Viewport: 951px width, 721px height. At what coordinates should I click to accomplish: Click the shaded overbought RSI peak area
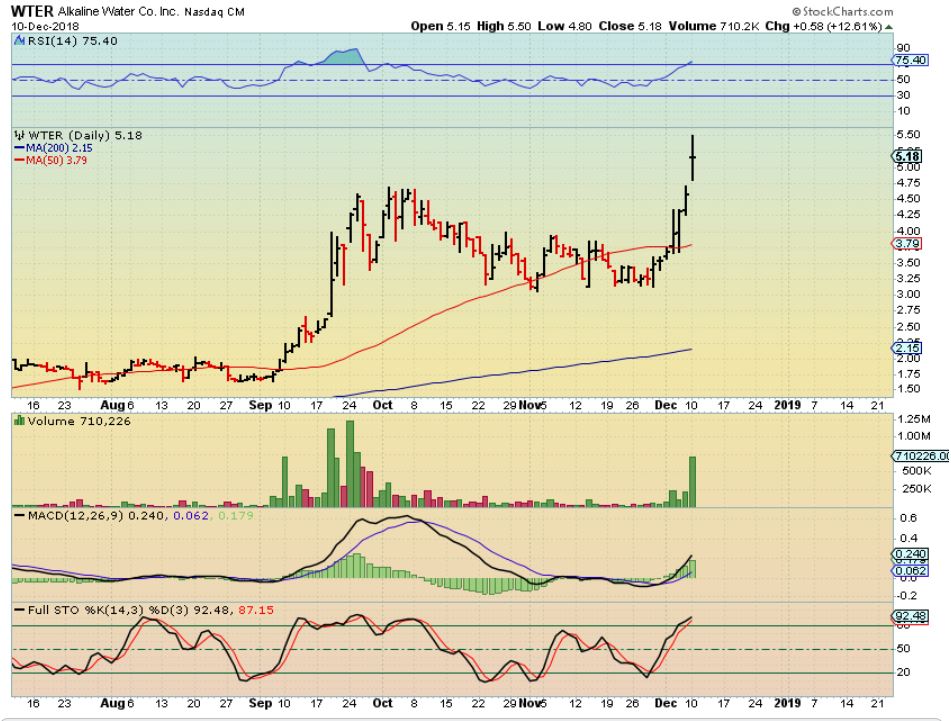[343, 56]
